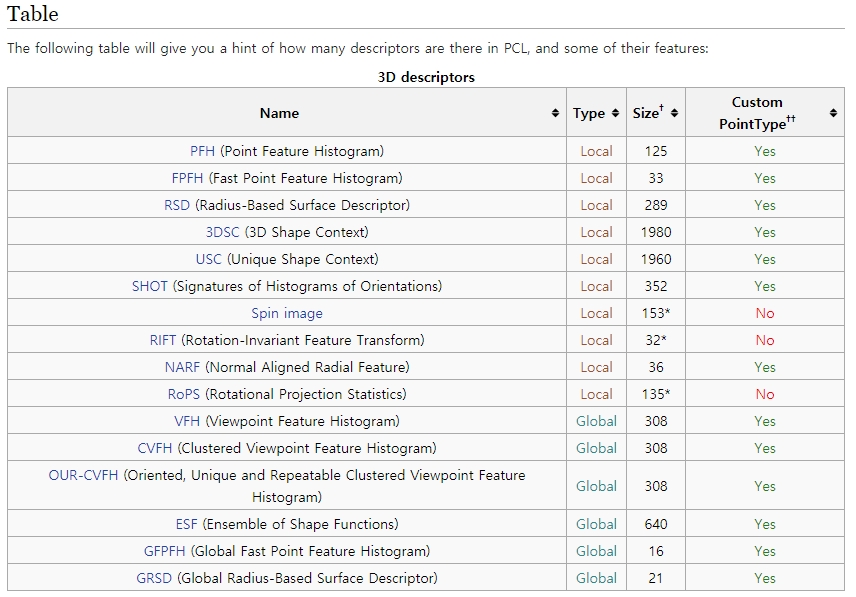This screenshot has width=856, height=597.
Task: Open the SHOT descriptor link
Action: pos(150,287)
